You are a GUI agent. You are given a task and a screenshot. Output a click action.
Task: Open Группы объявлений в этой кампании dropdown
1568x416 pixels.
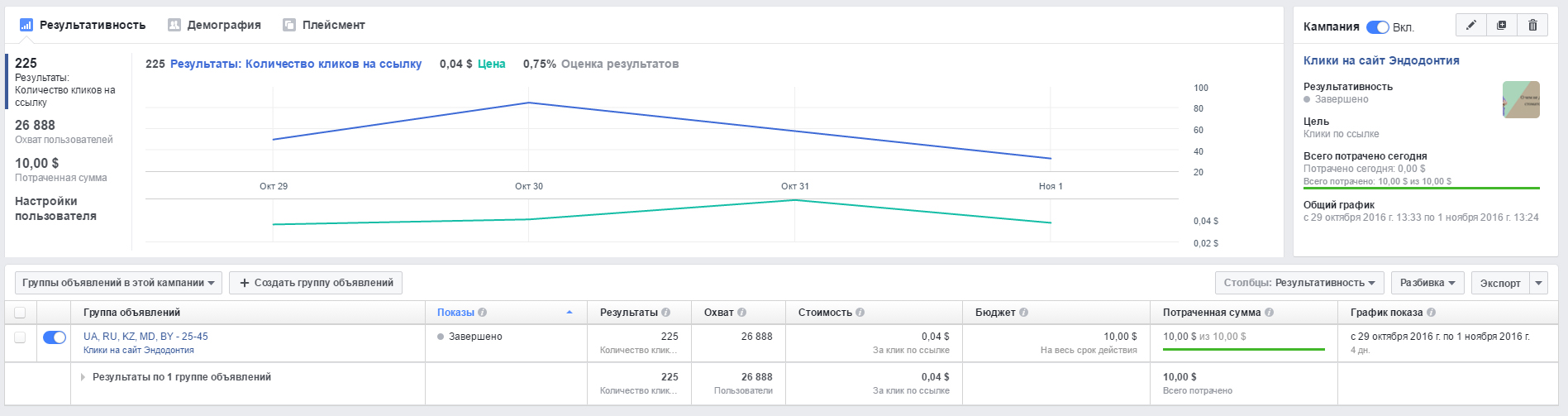(x=118, y=283)
